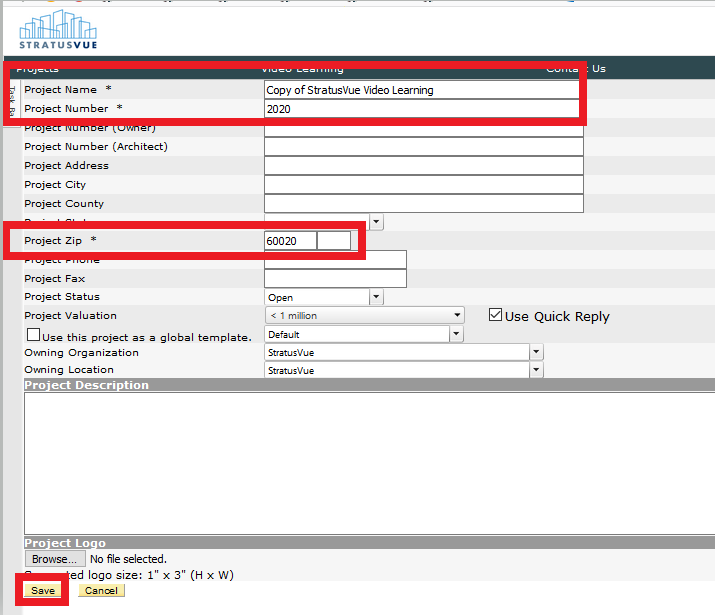Check Use this project as a global template

click(33, 335)
